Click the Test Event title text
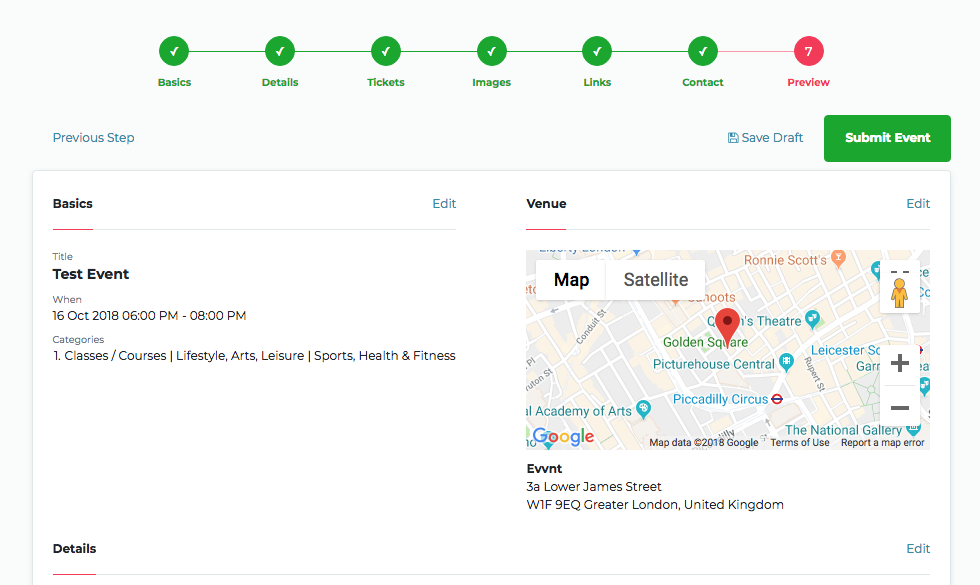 [91, 274]
